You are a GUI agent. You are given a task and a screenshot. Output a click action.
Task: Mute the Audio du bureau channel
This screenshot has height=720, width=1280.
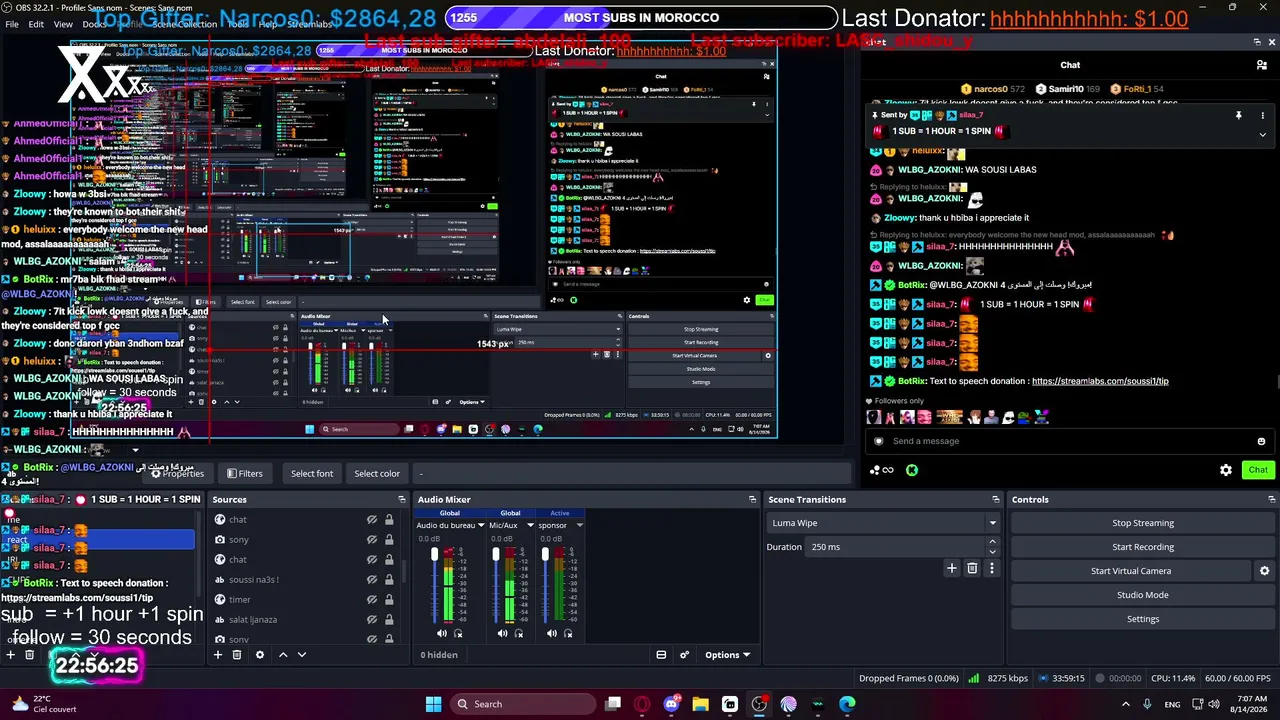tap(442, 633)
